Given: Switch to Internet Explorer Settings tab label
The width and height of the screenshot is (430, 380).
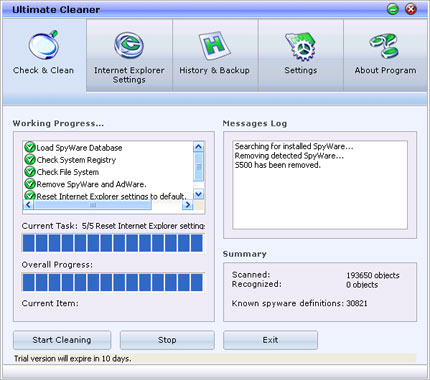Looking at the screenshot, I should (129, 75).
